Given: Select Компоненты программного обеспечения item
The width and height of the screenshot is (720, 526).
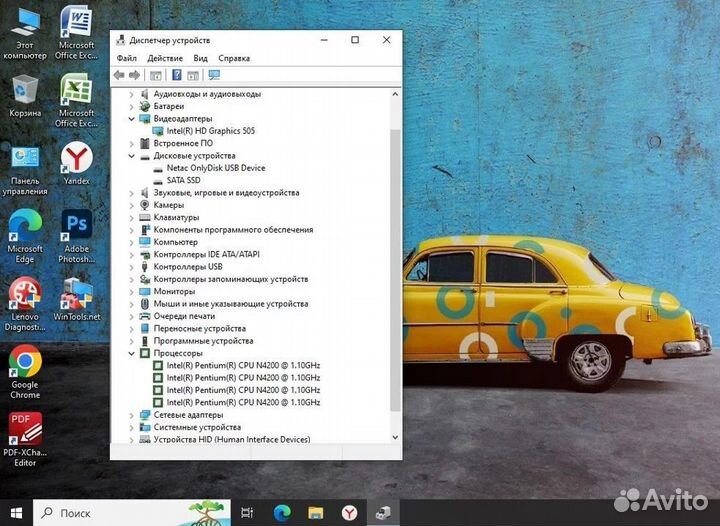Looking at the screenshot, I should point(233,230).
